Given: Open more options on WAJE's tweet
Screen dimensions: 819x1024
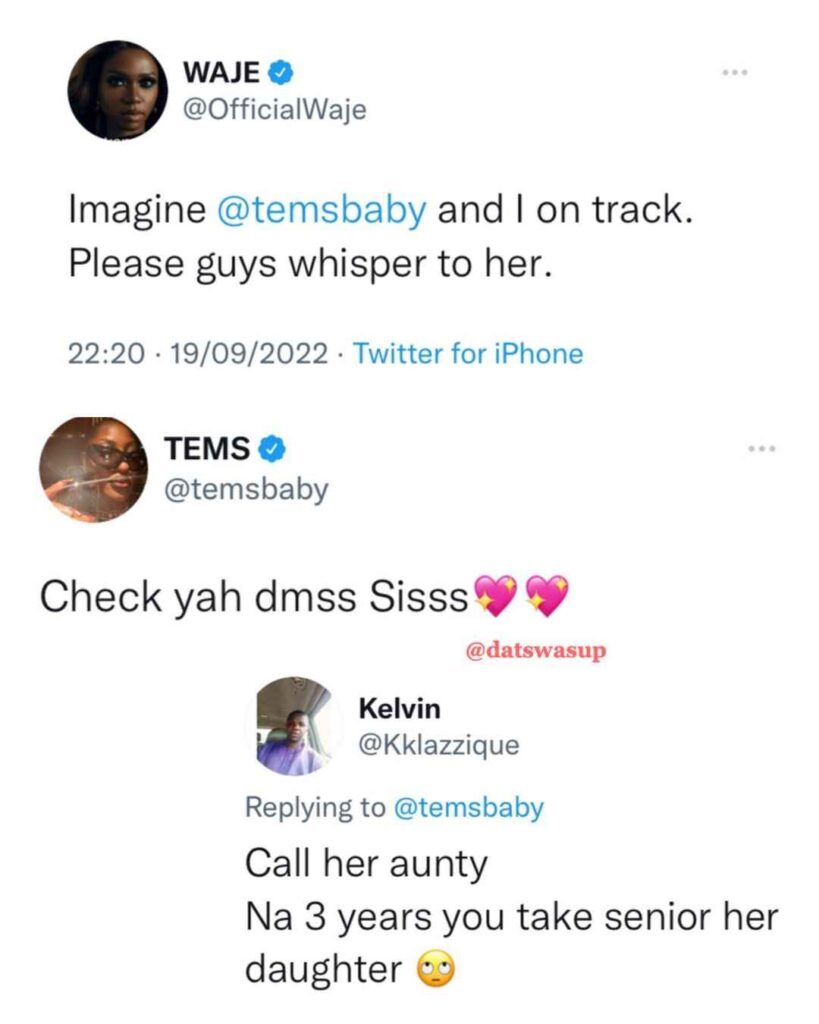Looking at the screenshot, I should [736, 73].
